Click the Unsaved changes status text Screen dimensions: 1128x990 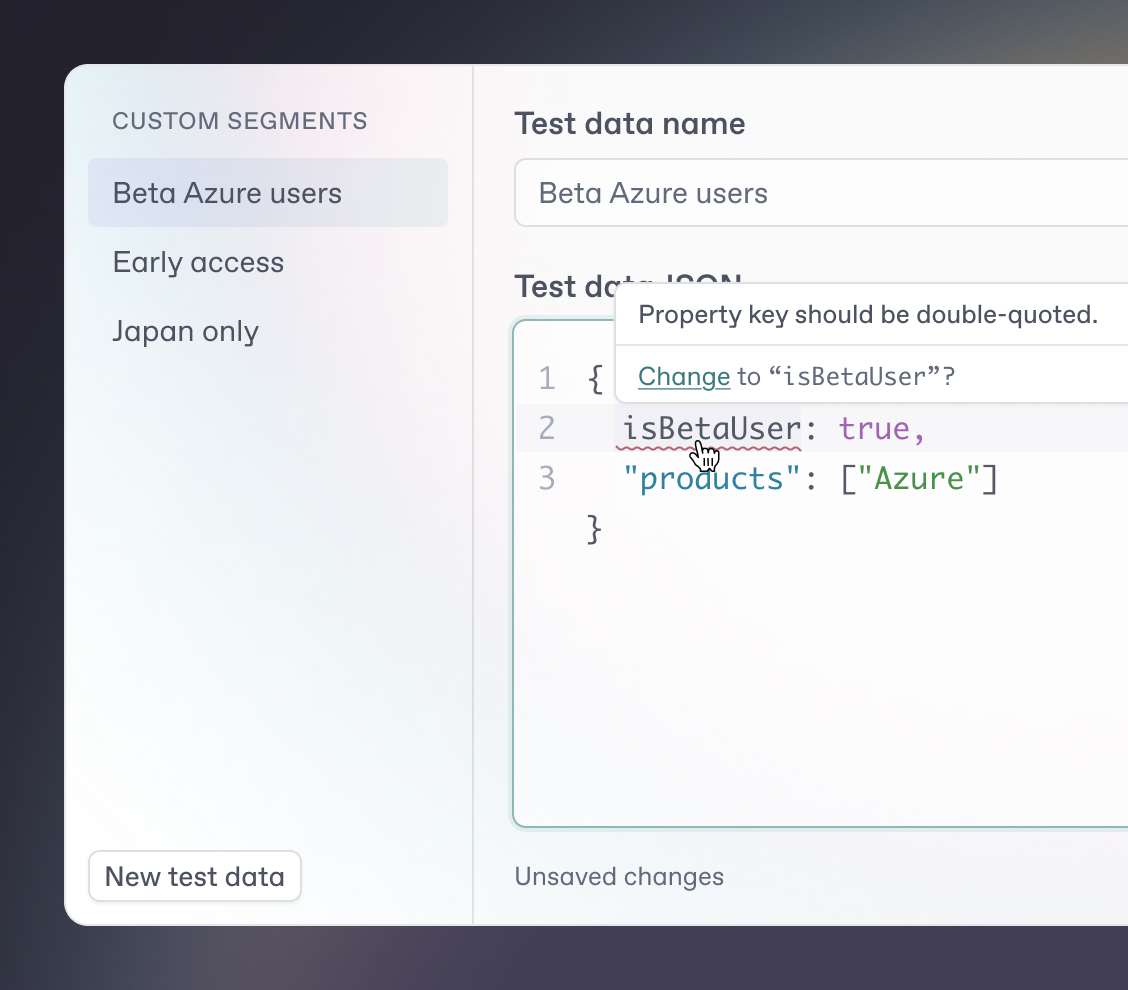coord(619,876)
